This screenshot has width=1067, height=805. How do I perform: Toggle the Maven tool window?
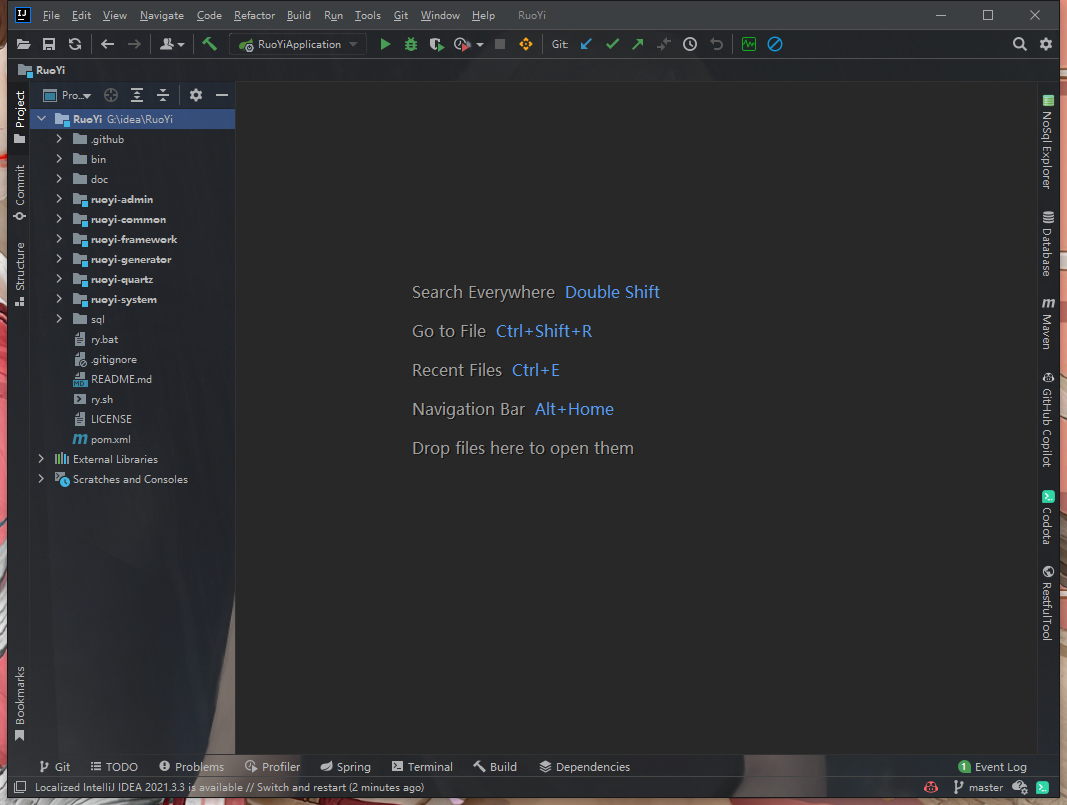tap(1048, 323)
